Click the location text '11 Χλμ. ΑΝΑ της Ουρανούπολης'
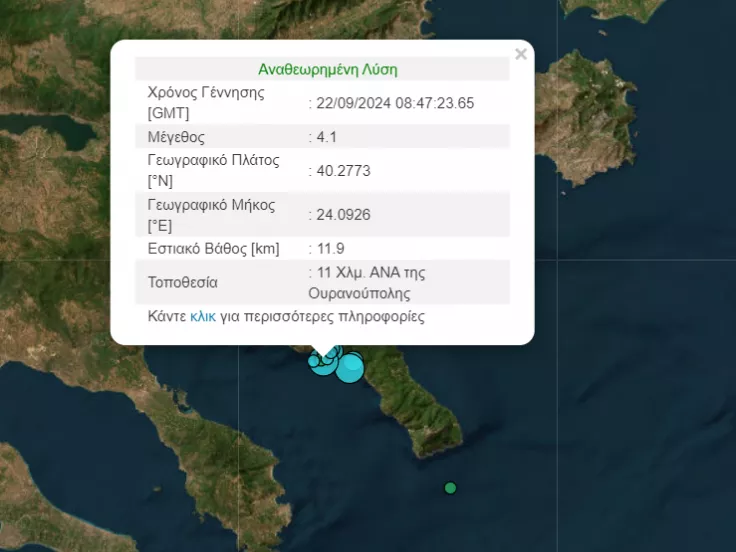Image resolution: width=736 pixels, height=552 pixels. click(x=368, y=283)
